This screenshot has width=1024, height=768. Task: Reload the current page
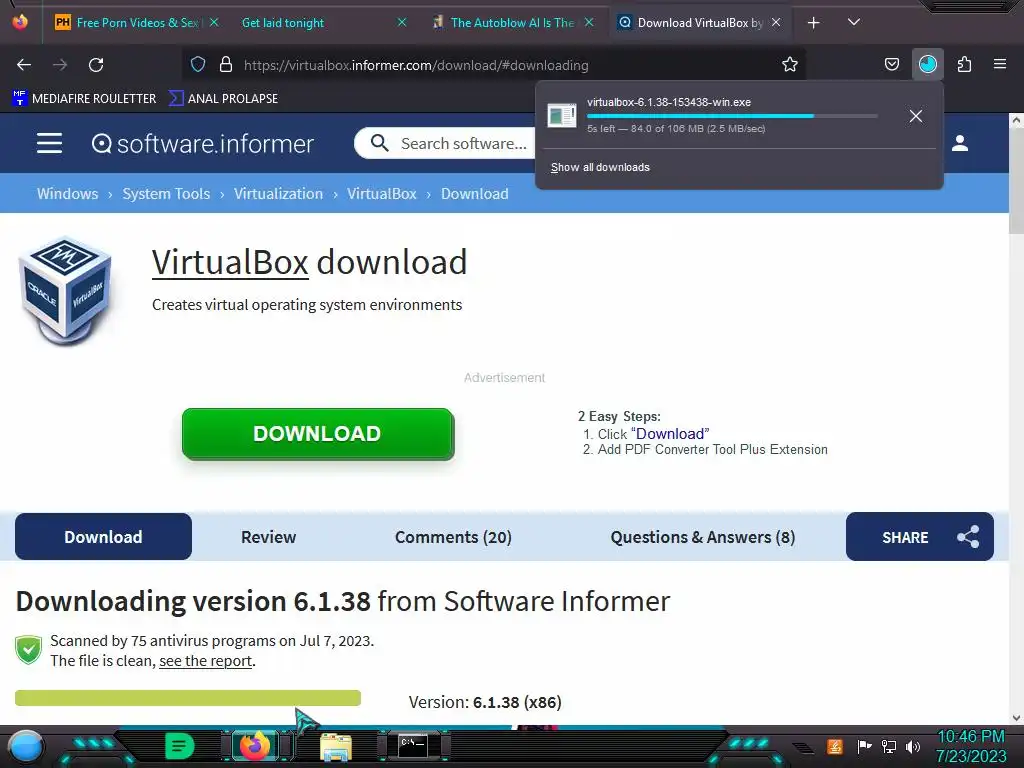96,65
